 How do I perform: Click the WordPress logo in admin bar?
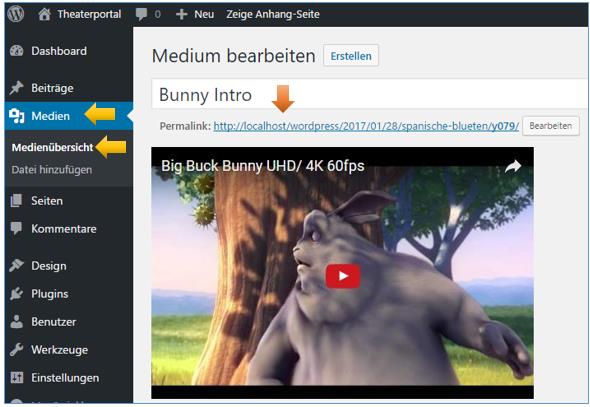click(16, 14)
